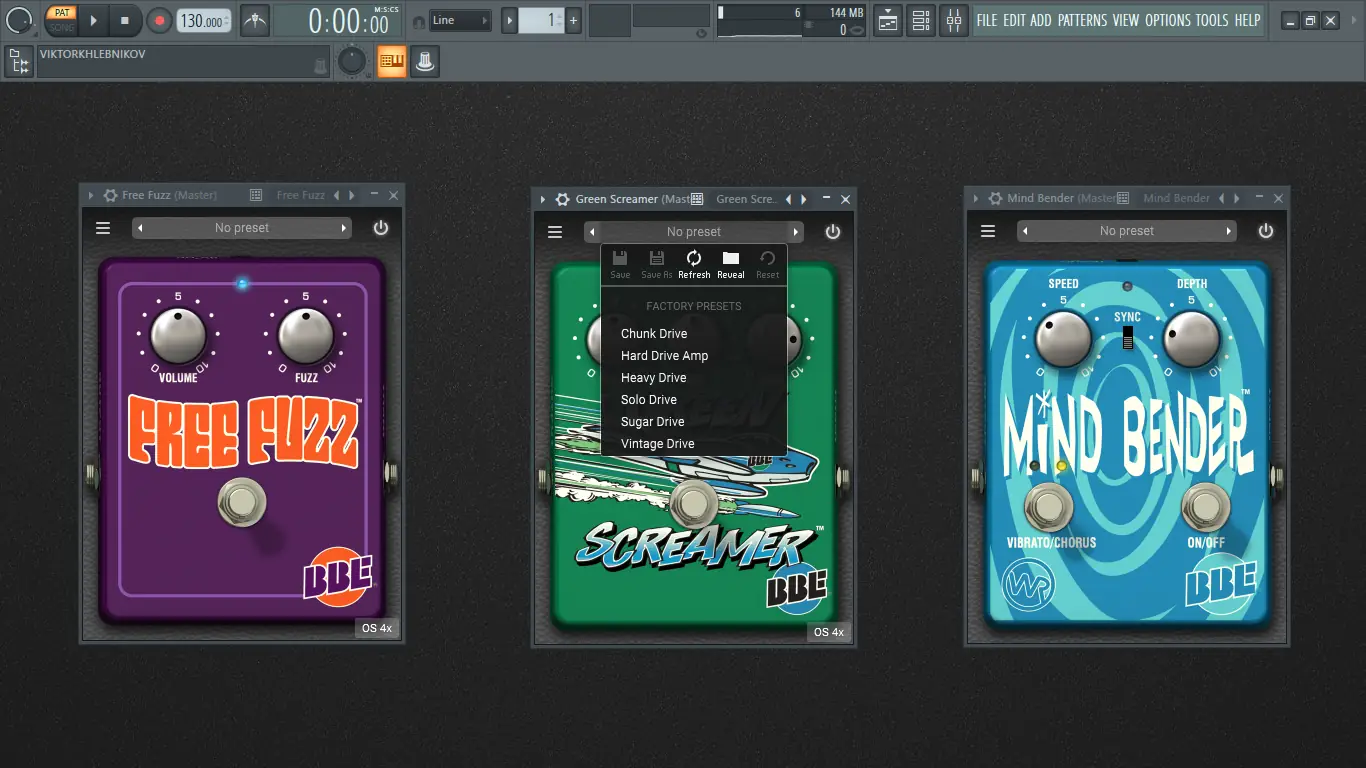Click the typing keyboard to piano icon
This screenshot has height=768, width=1366.
pyautogui.click(x=391, y=62)
